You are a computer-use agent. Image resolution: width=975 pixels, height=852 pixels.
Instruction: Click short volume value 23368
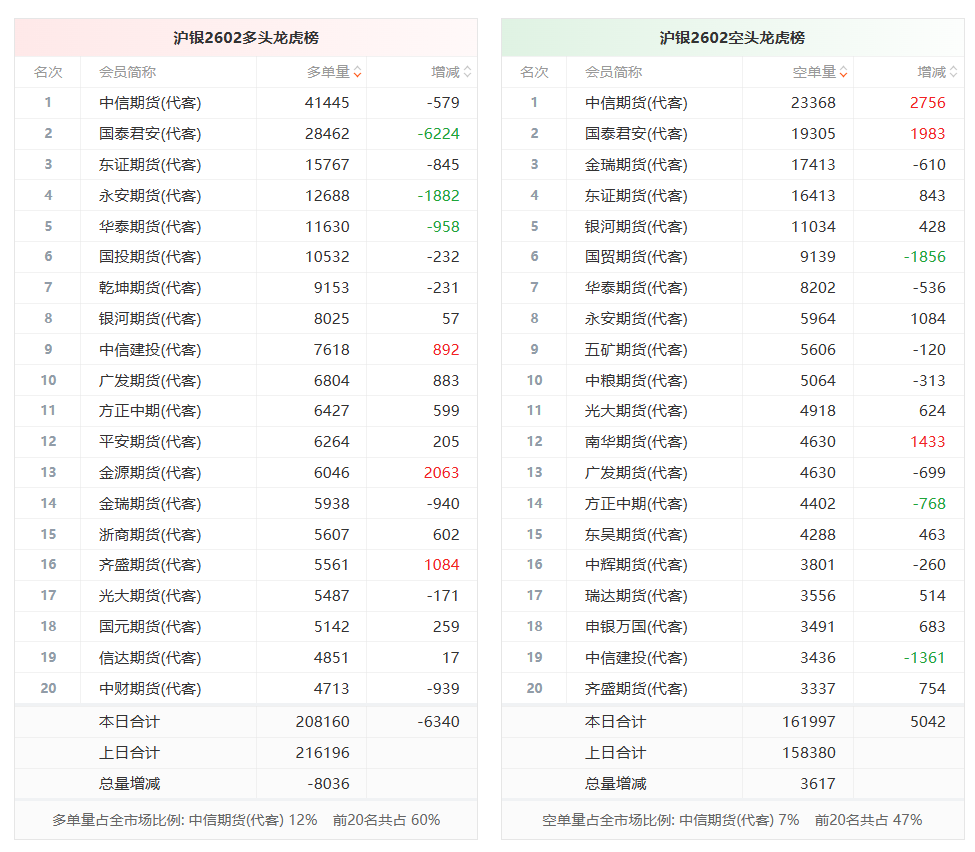(813, 103)
